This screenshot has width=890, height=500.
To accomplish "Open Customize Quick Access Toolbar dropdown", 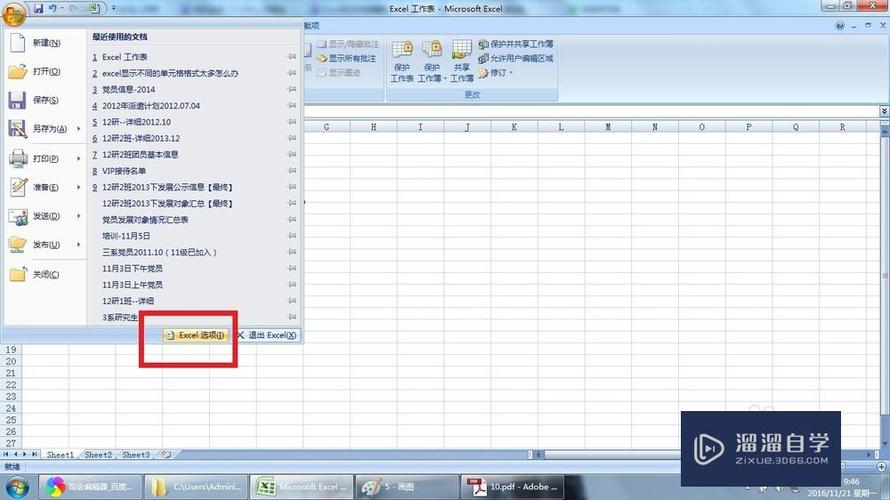I will (x=114, y=9).
